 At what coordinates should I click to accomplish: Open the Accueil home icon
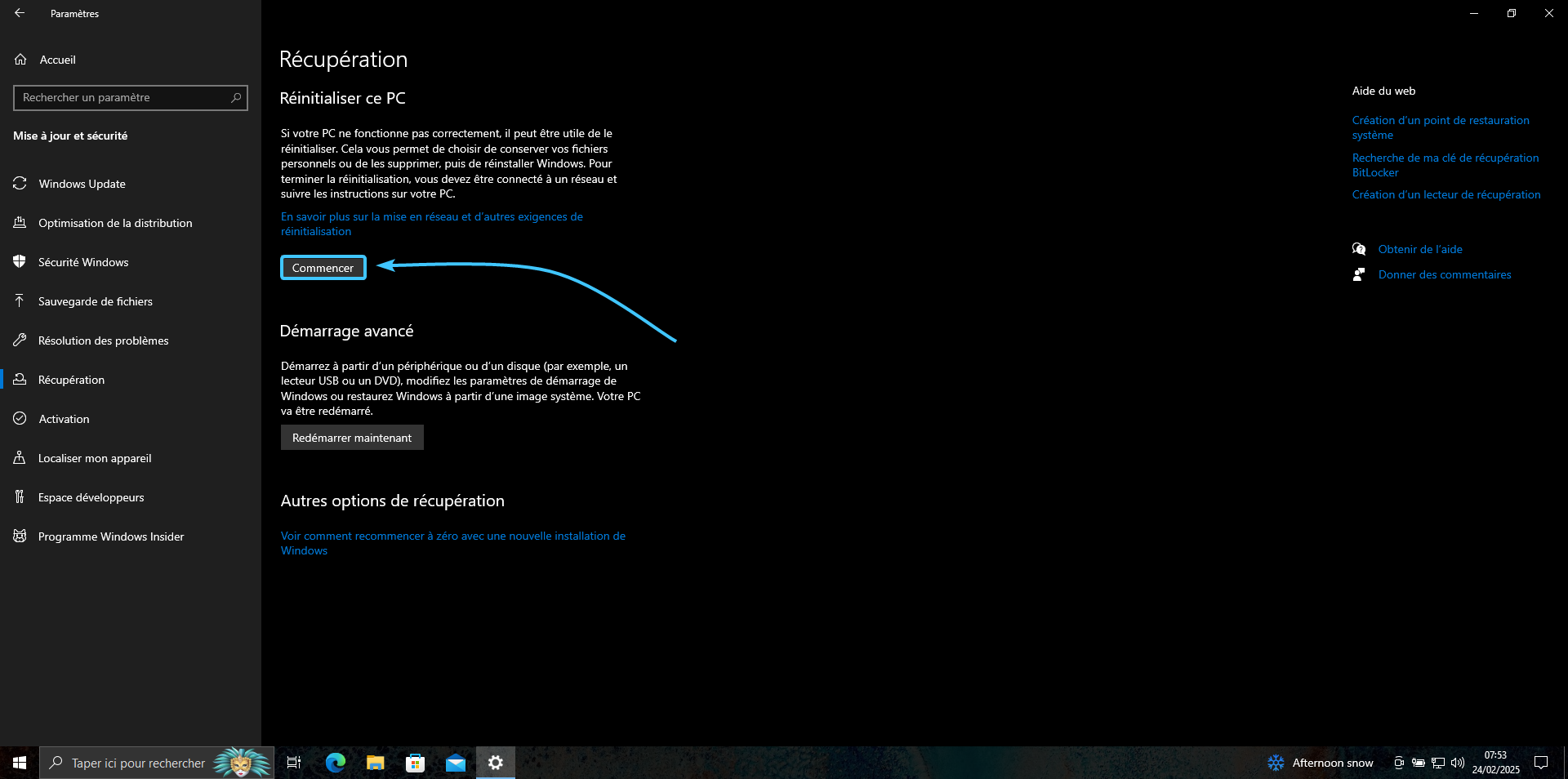coord(20,60)
